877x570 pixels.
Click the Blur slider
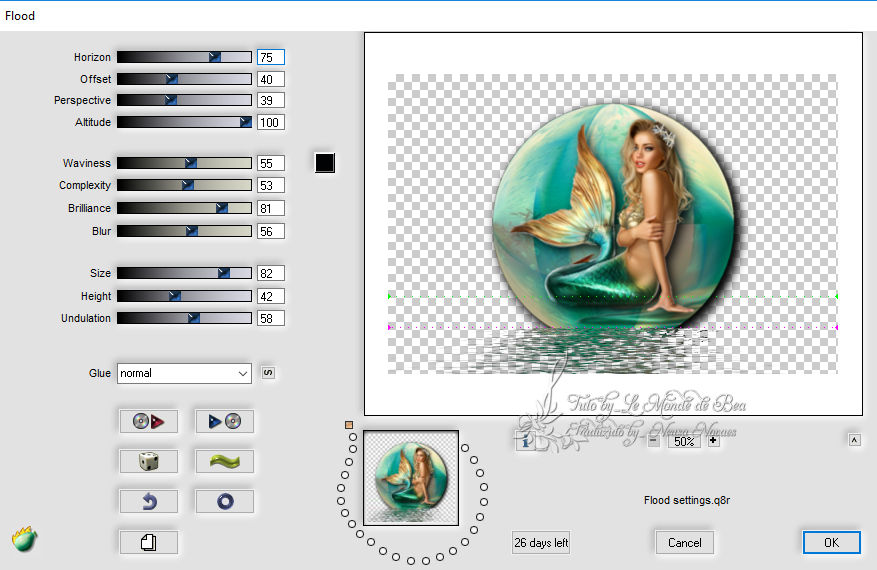pyautogui.click(x=184, y=231)
